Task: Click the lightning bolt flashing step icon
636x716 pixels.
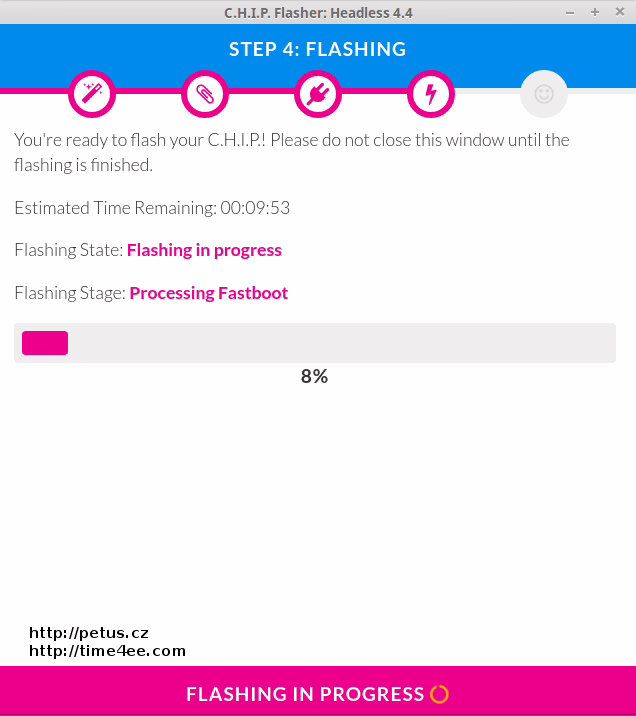Action: point(431,95)
